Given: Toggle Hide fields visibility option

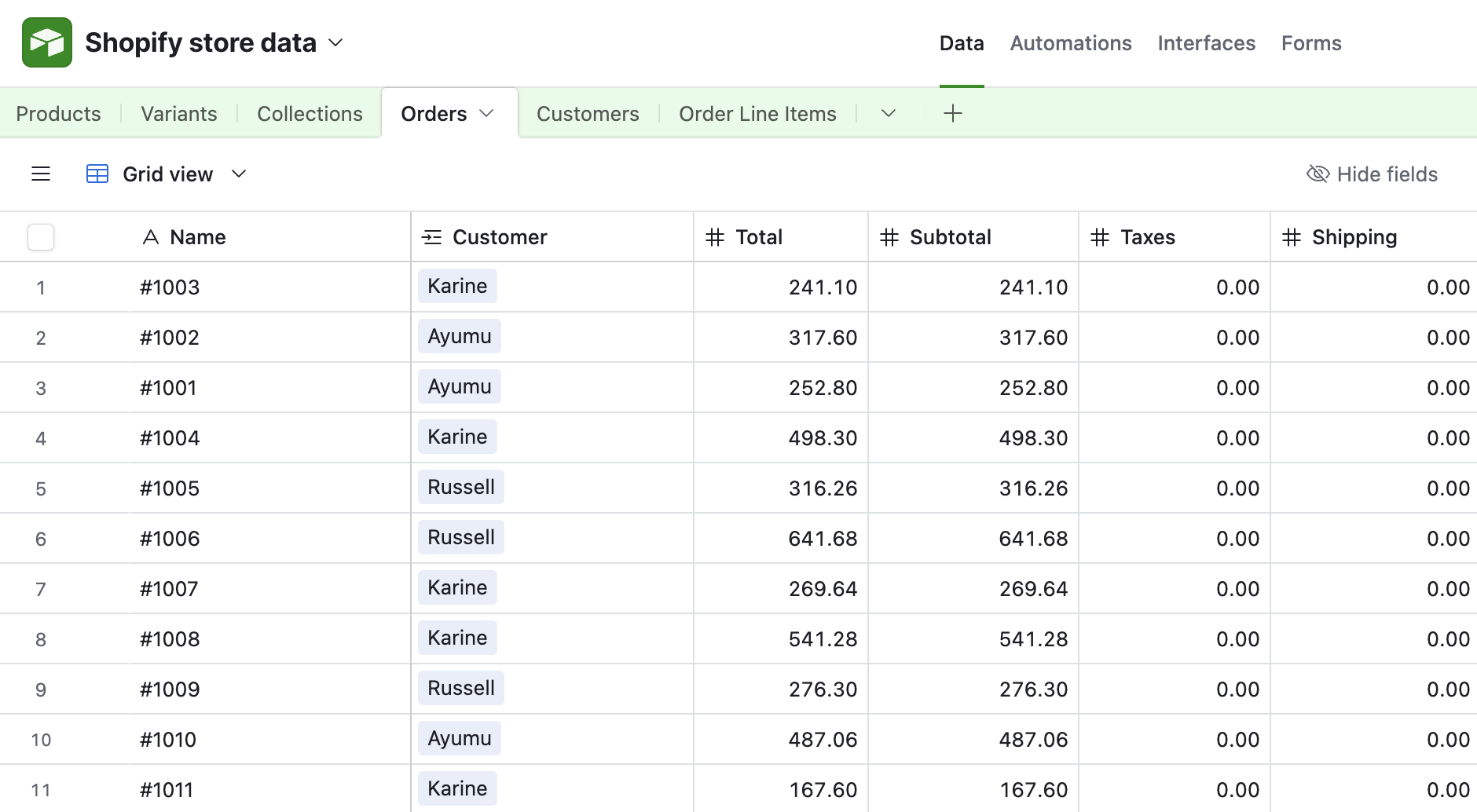Looking at the screenshot, I should (1372, 174).
